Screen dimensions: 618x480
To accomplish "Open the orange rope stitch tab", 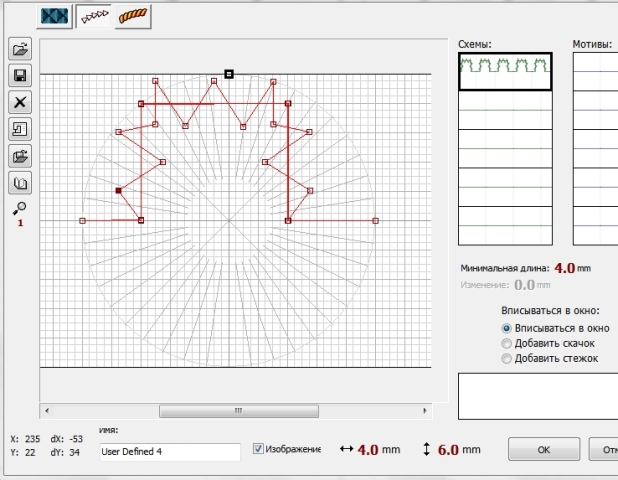I will (x=133, y=17).
